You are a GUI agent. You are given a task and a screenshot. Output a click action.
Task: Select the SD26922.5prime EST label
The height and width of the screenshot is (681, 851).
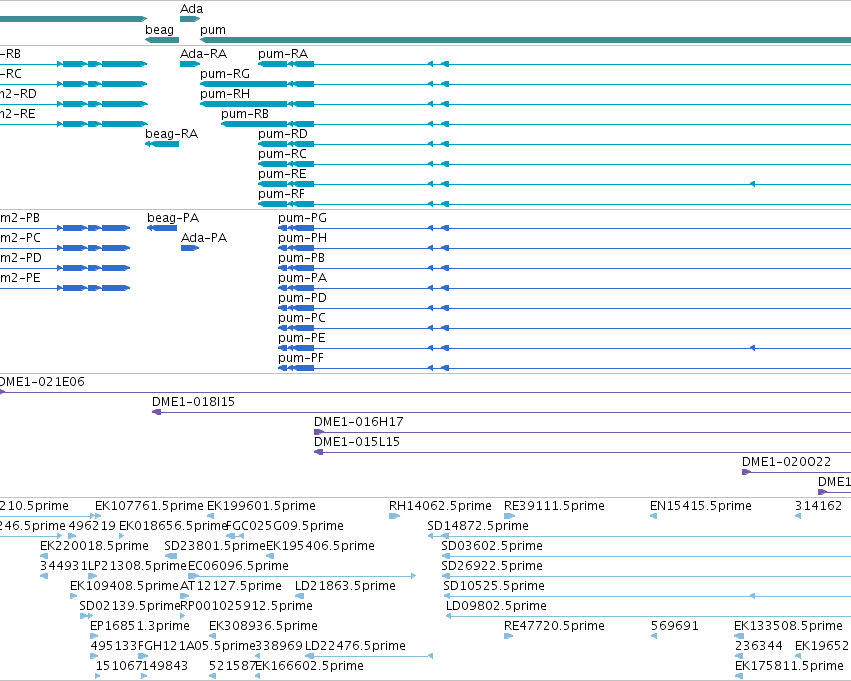[492, 567]
